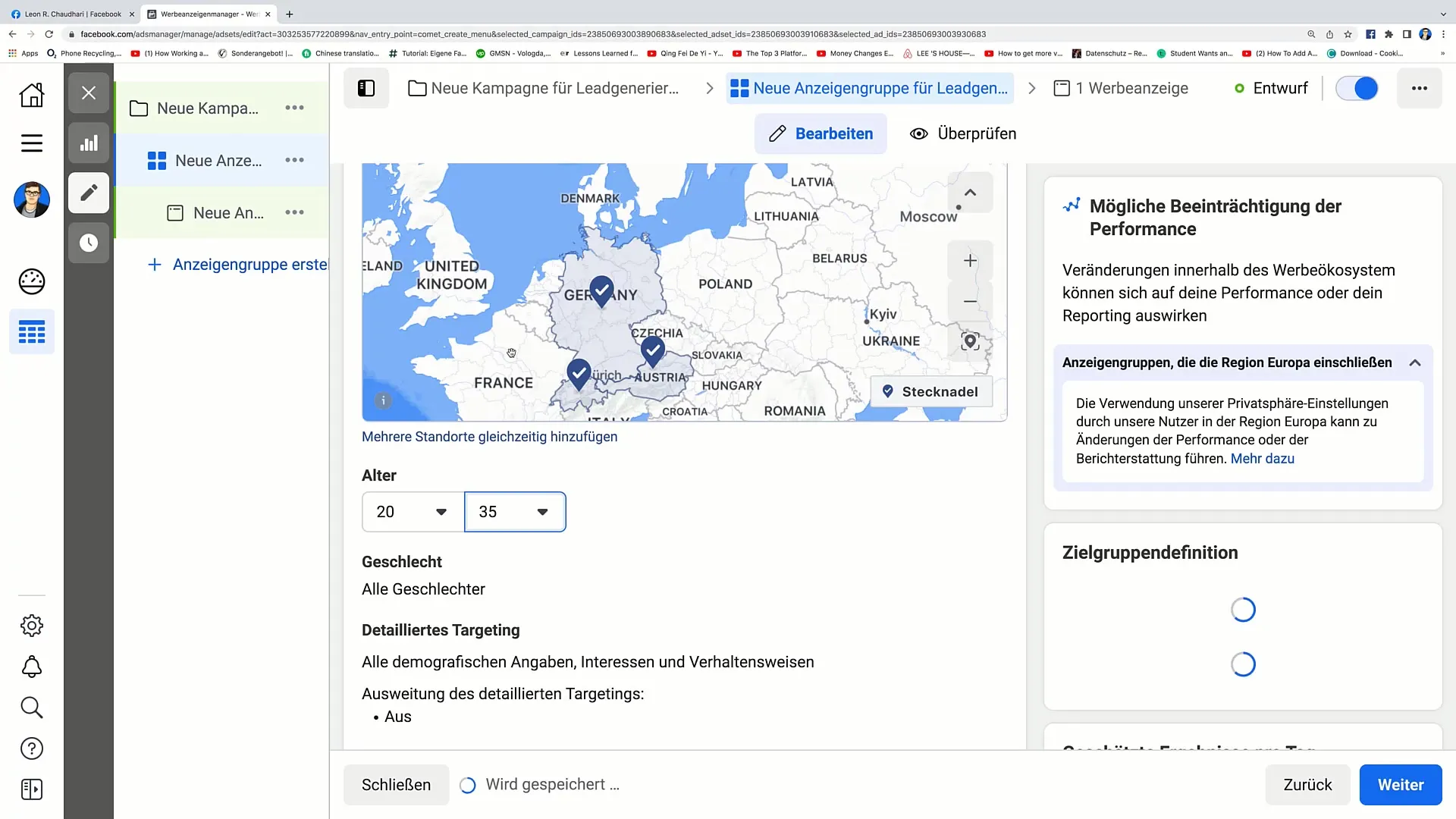Viewport: 1456px width, 819px height.
Task: Click the blue Weiter button
Action: click(x=1401, y=785)
